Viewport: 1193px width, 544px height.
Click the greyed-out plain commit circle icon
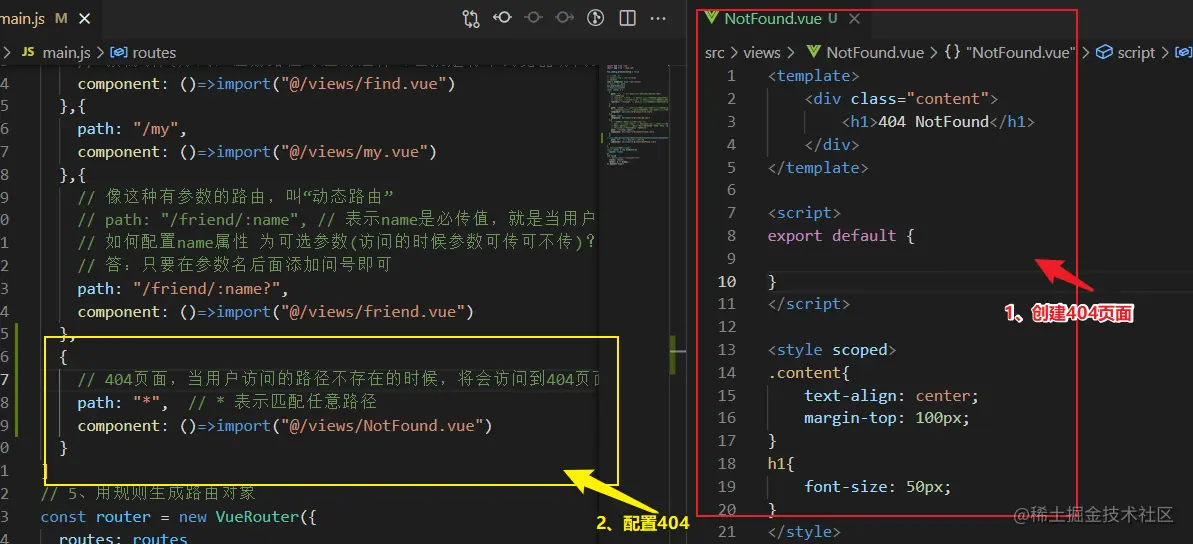point(533,17)
